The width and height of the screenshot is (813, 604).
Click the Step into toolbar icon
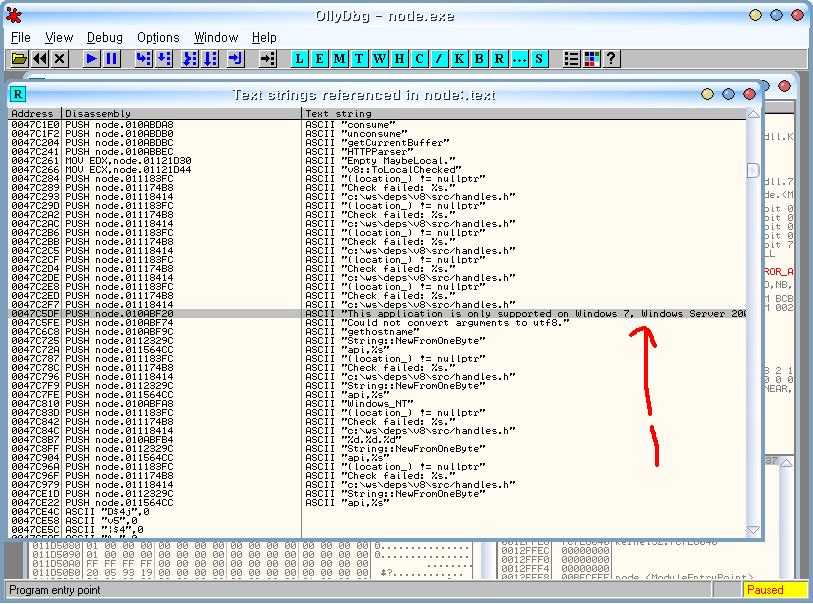coord(143,59)
